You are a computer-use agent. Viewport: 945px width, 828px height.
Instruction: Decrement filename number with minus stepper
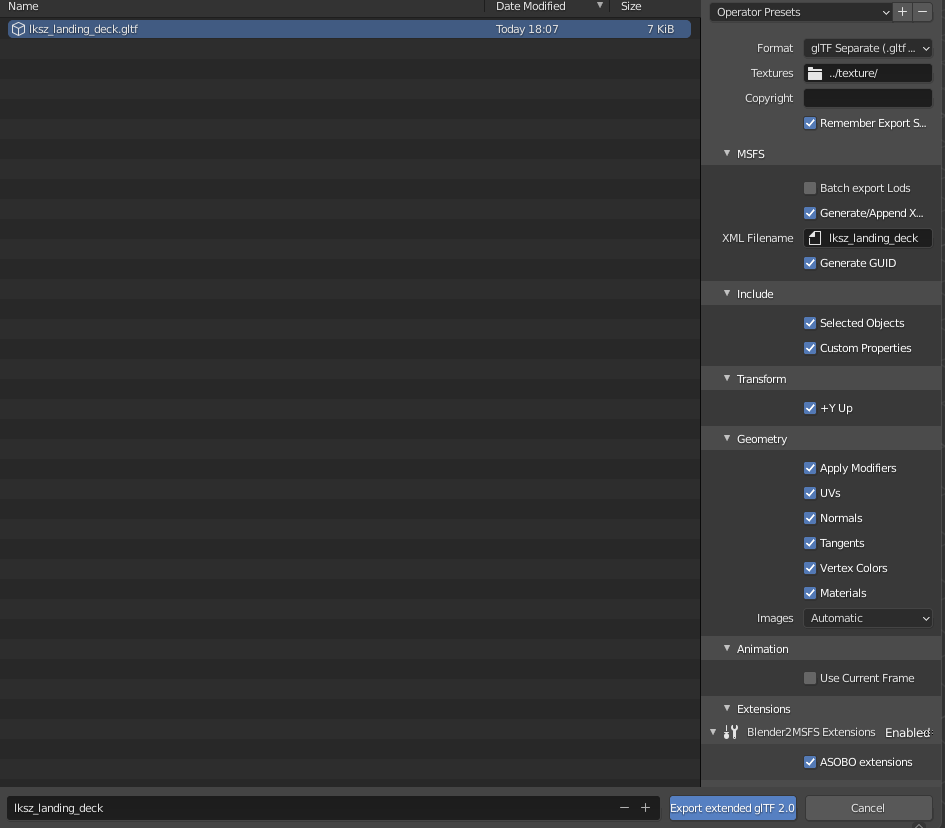pos(624,807)
